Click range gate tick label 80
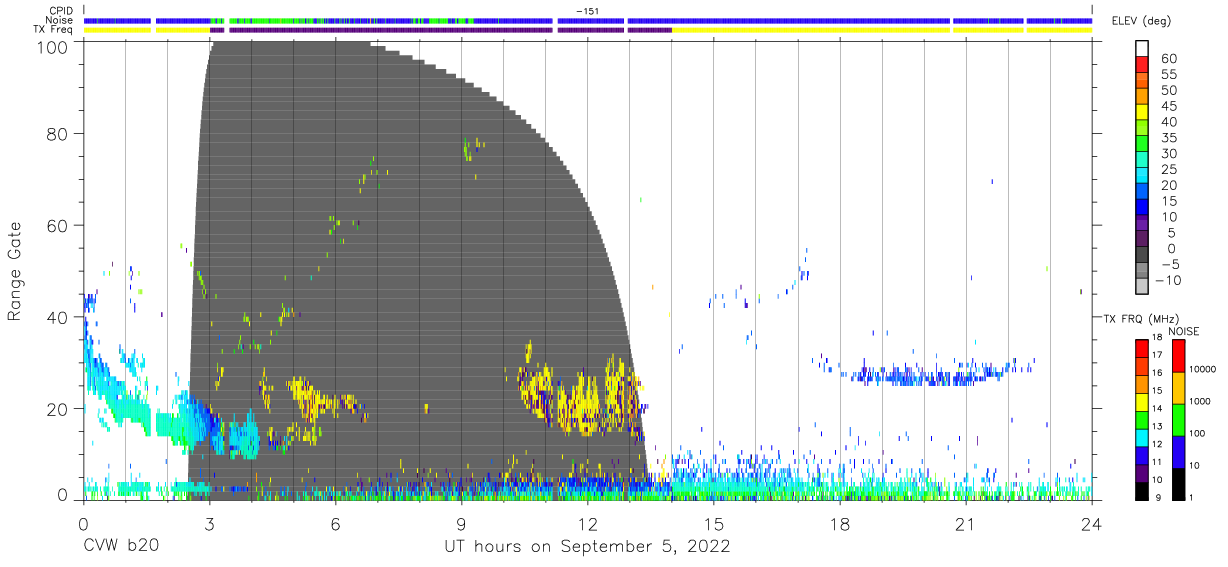This screenshot has width=1228, height=567. click(x=59, y=133)
